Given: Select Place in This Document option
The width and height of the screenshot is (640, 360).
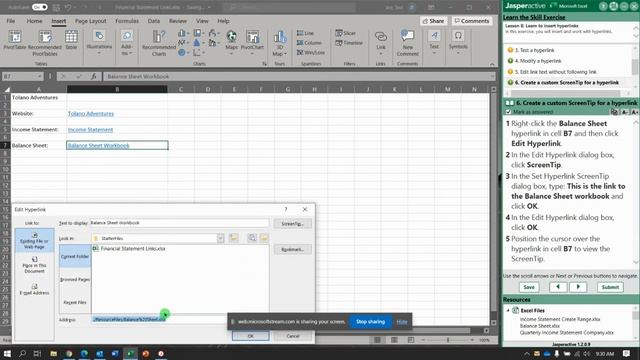Looking at the screenshot, I should (34, 264).
